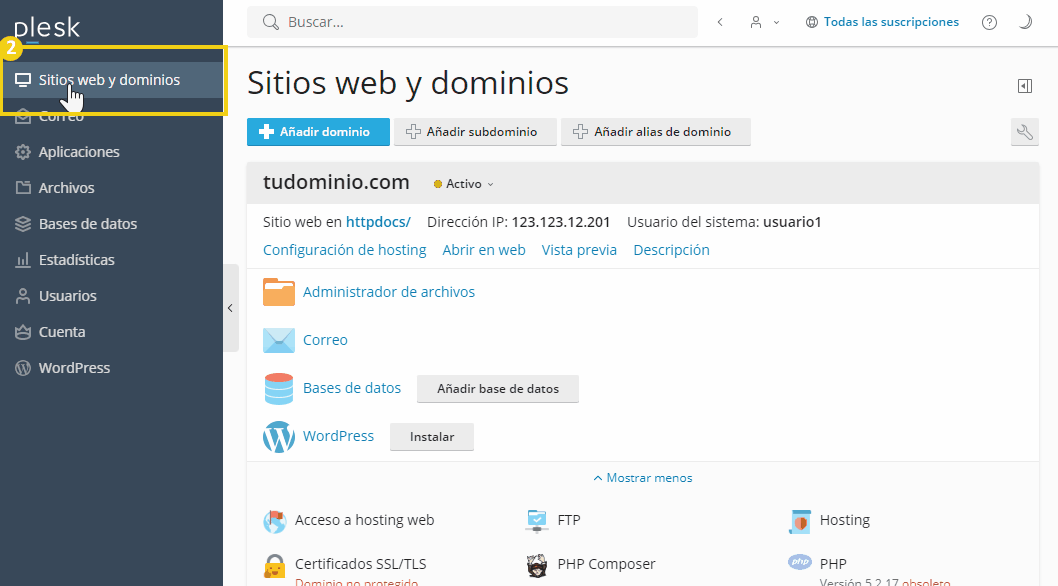Click the Añadir dominio button
This screenshot has height=586, width=1058.
pyautogui.click(x=318, y=132)
